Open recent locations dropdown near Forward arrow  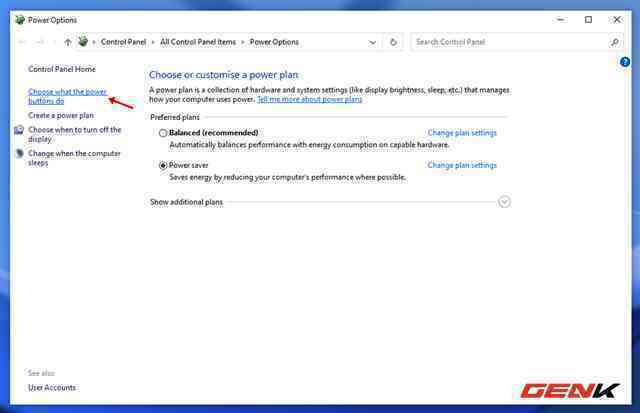pyautogui.click(x=53, y=42)
